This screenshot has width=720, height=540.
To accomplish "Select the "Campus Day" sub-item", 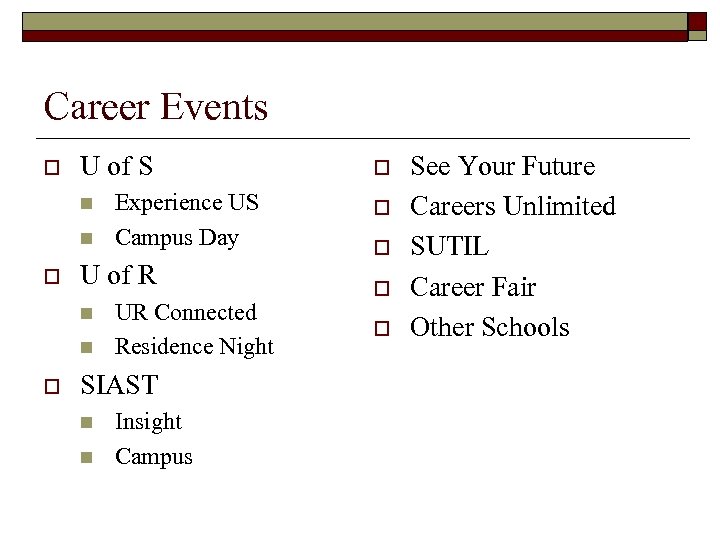I will (176, 238).
